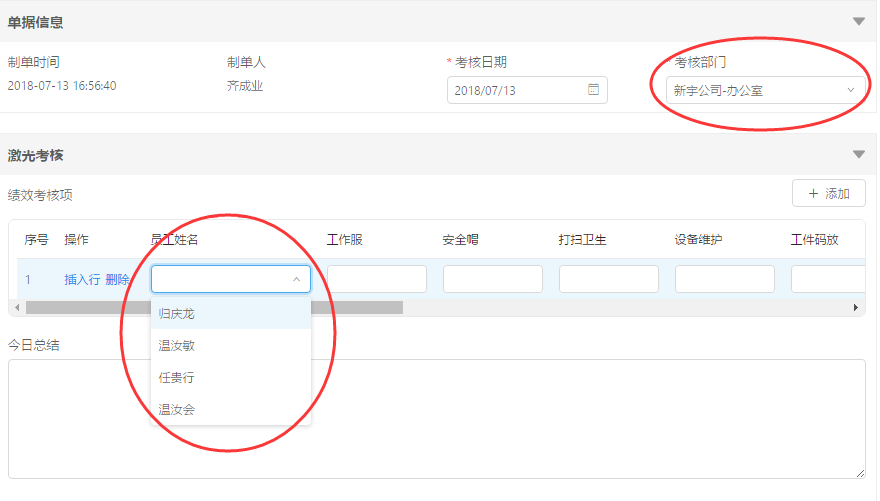
Task: Open the 考核部门 dropdown
Action: 765,90
